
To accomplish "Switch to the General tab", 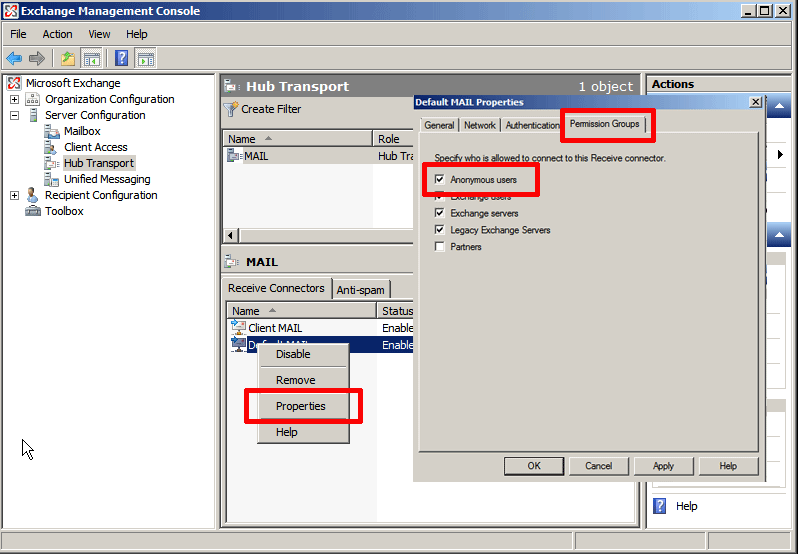I will (439, 125).
